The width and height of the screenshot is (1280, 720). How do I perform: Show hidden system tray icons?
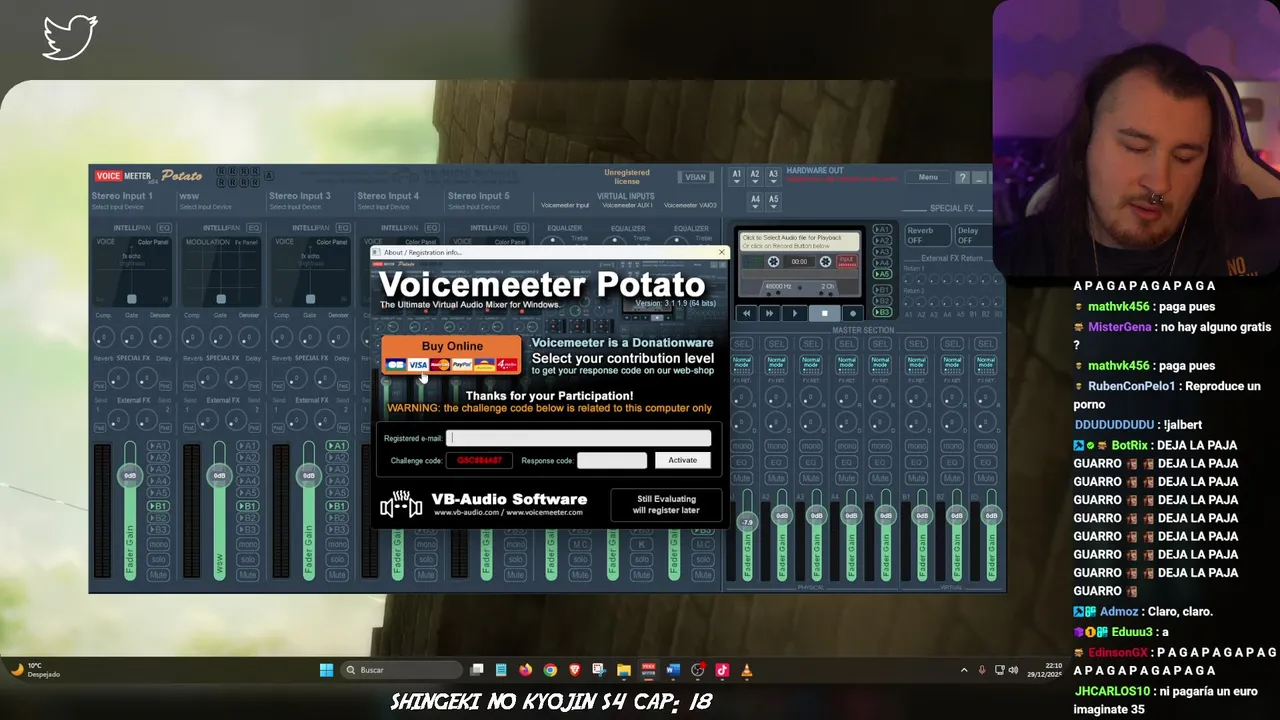(964, 670)
